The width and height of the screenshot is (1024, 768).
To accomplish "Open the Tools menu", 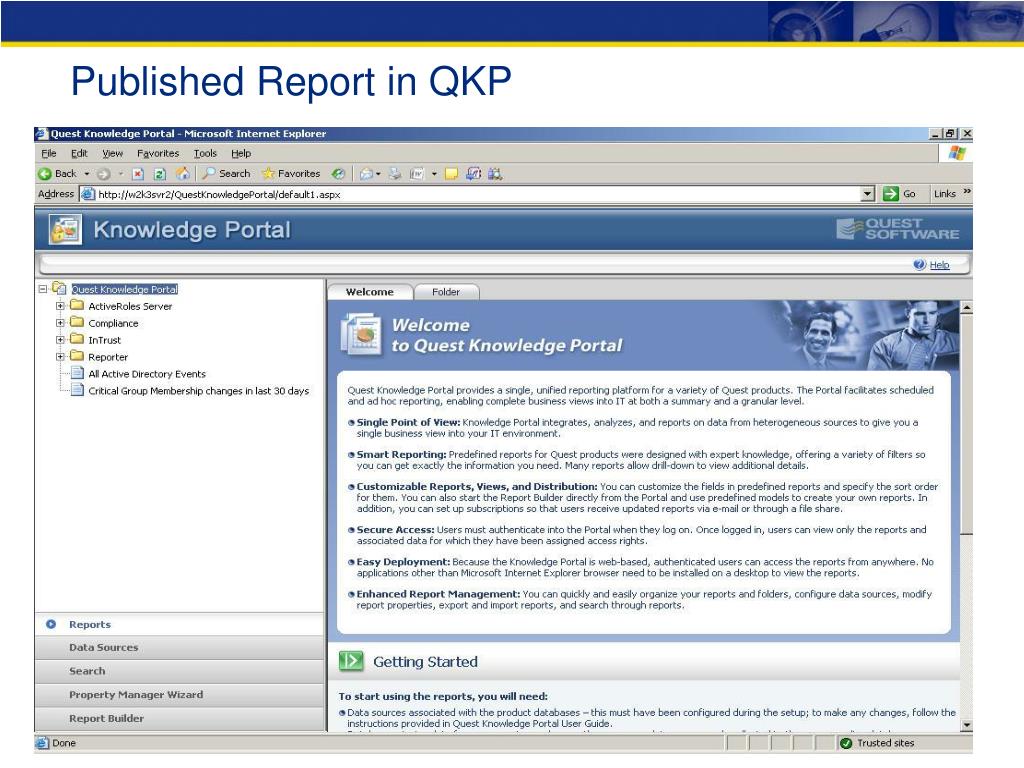I will (205, 153).
